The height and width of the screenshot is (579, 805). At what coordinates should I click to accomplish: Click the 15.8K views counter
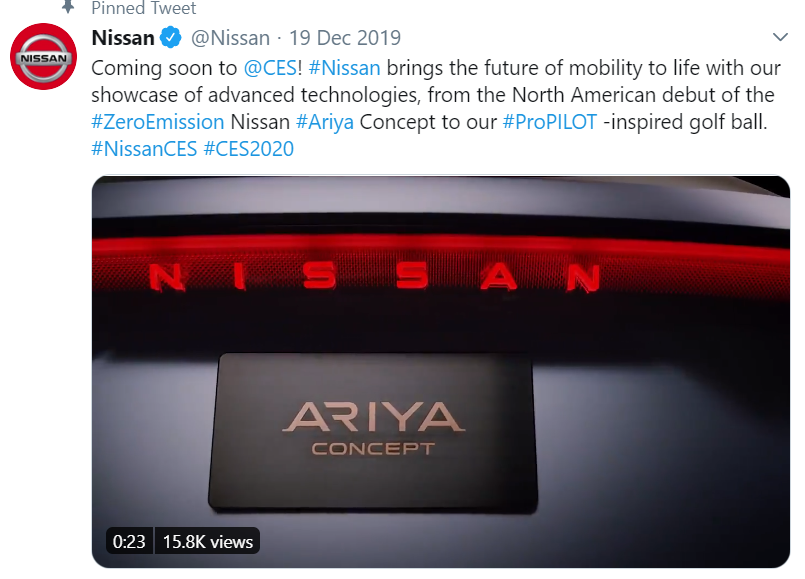tap(207, 541)
